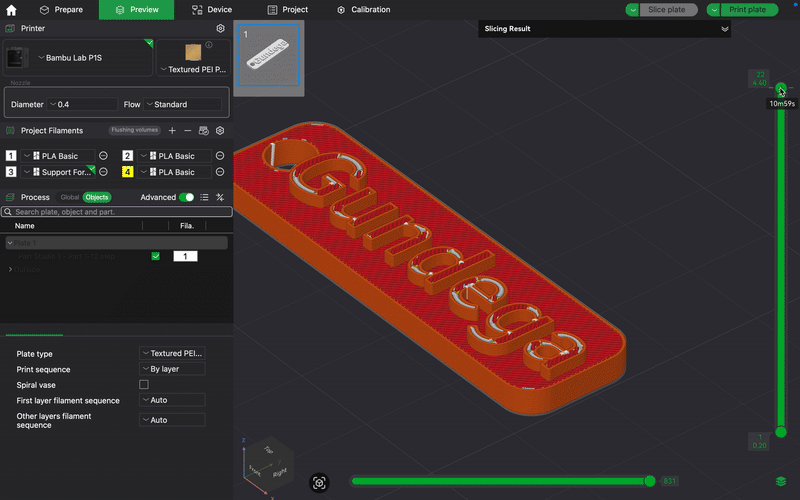The width and height of the screenshot is (800, 500).
Task: Click filament number 1 cell for part
Action: (x=185, y=256)
